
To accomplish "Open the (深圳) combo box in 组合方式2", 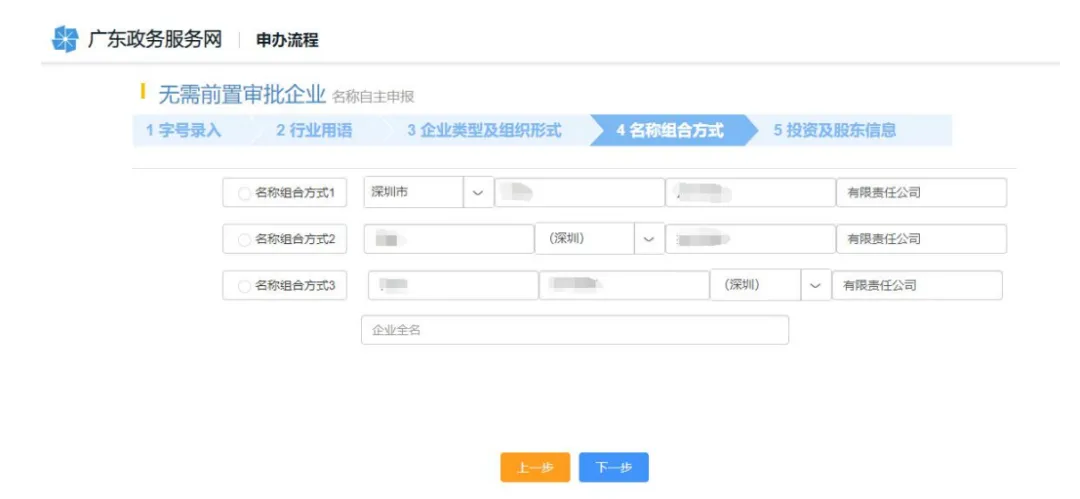I will 600,238.
